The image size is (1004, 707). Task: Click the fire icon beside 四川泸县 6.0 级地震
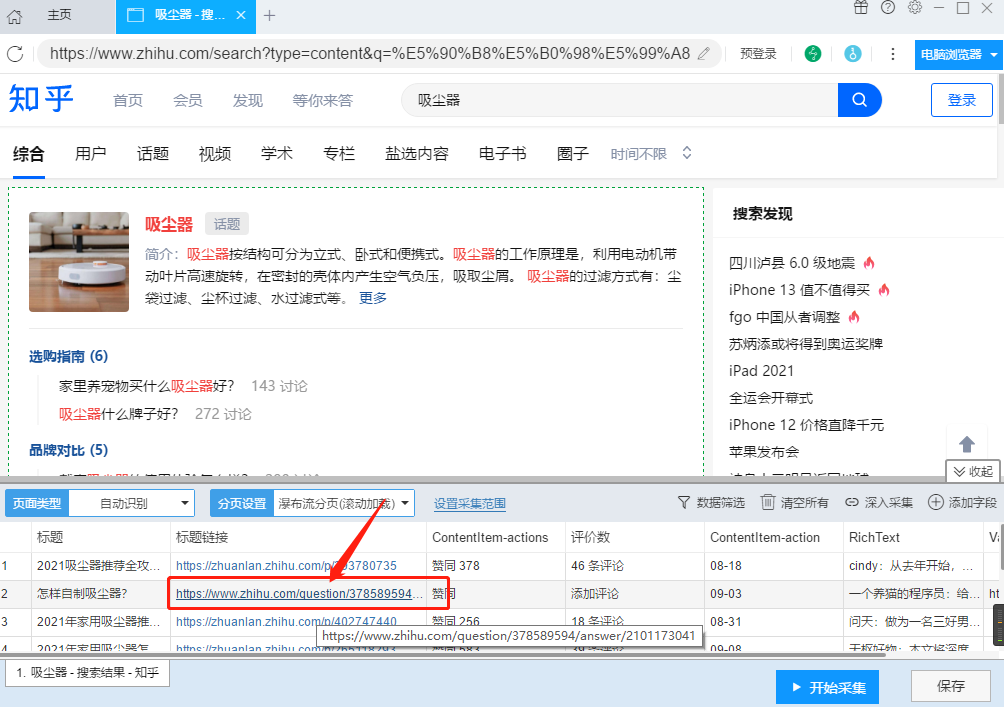869,263
